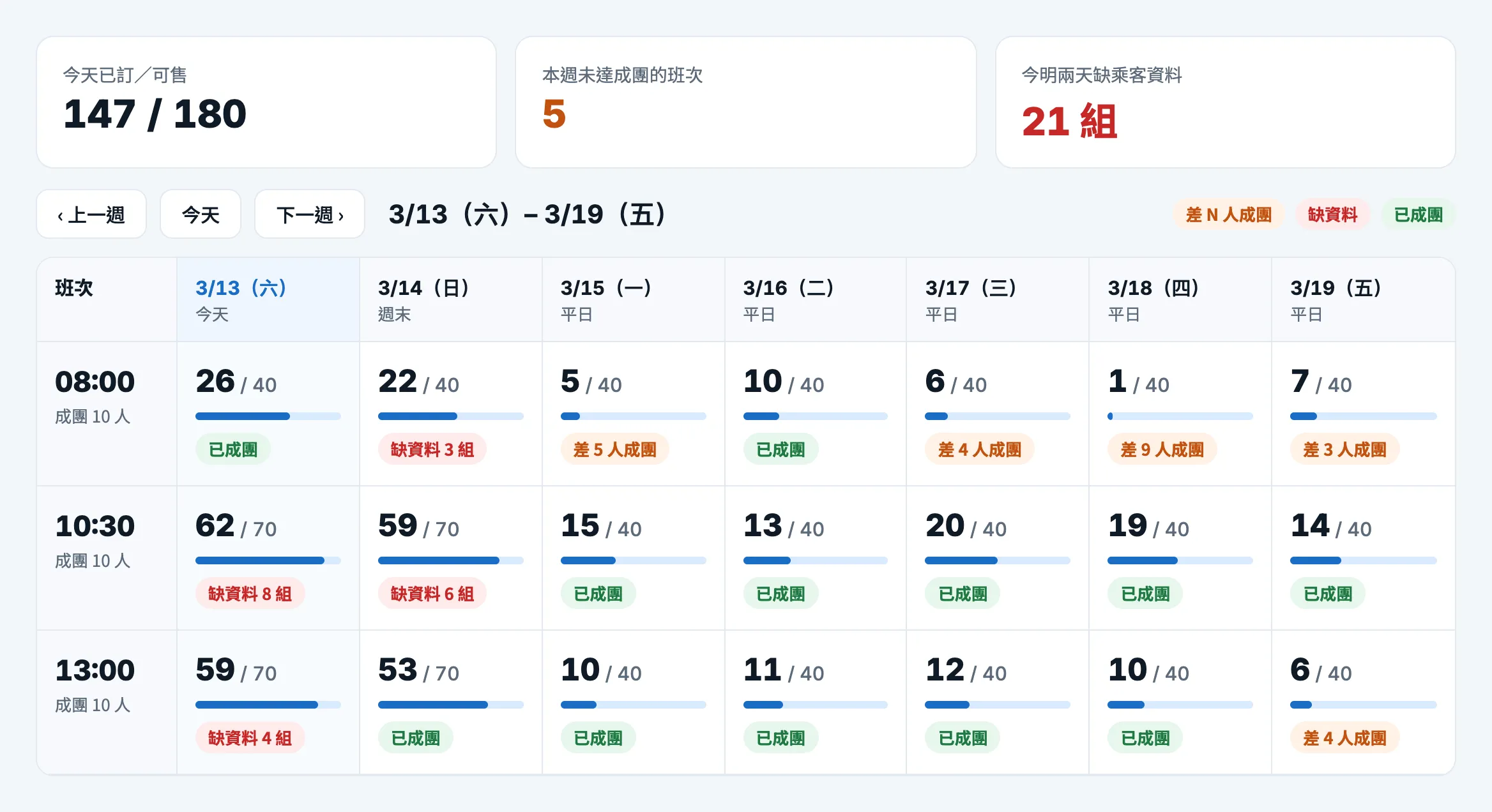The image size is (1492, 812).
Task: Select the 3/17（三）column header
Action: tap(998, 300)
